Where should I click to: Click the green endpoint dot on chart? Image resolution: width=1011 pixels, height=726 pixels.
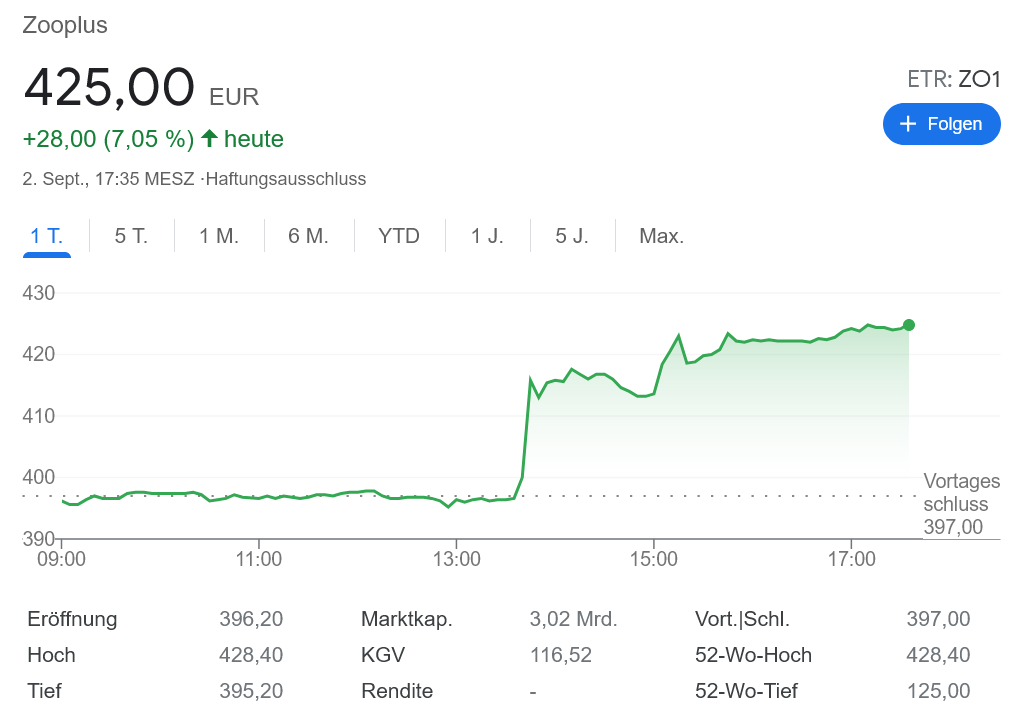click(909, 325)
